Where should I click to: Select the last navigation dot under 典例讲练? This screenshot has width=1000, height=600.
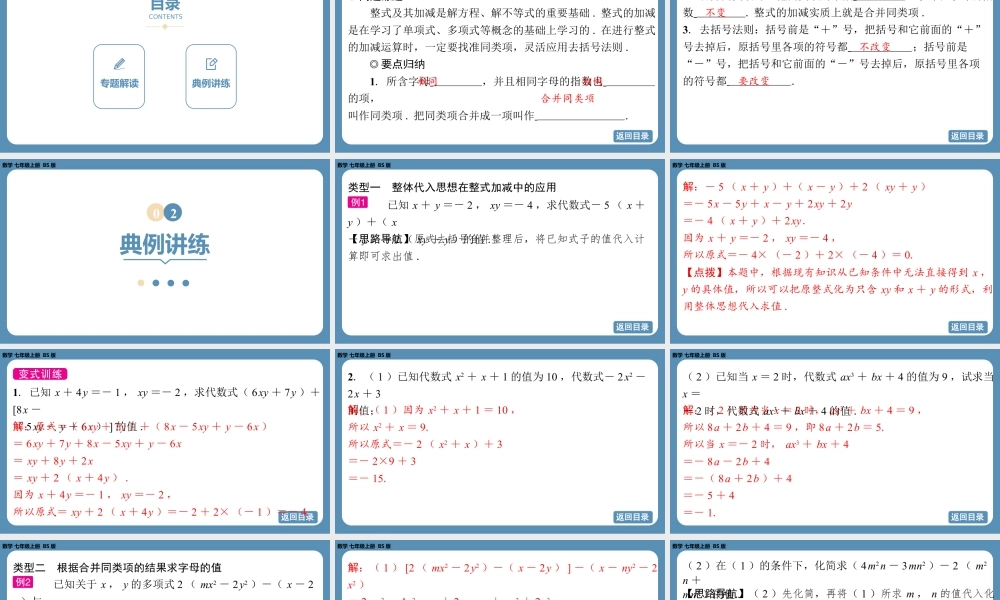point(186,282)
